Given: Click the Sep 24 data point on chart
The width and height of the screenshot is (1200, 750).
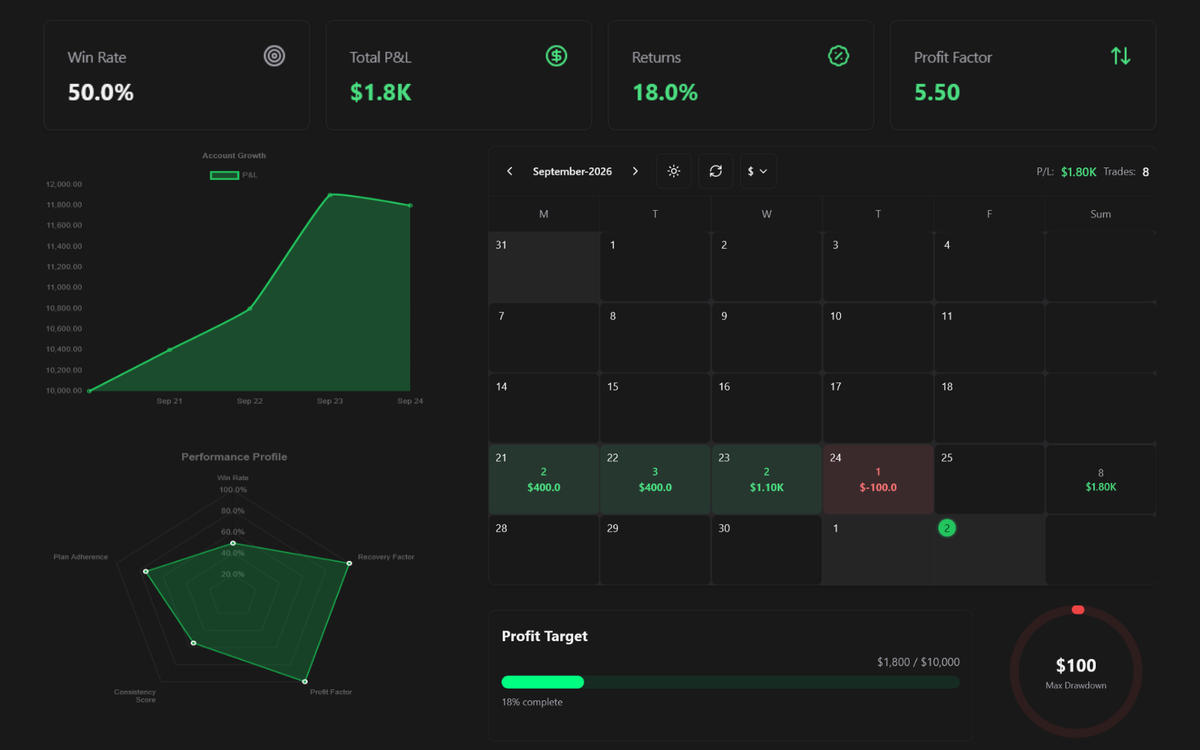Looking at the screenshot, I should (410, 205).
